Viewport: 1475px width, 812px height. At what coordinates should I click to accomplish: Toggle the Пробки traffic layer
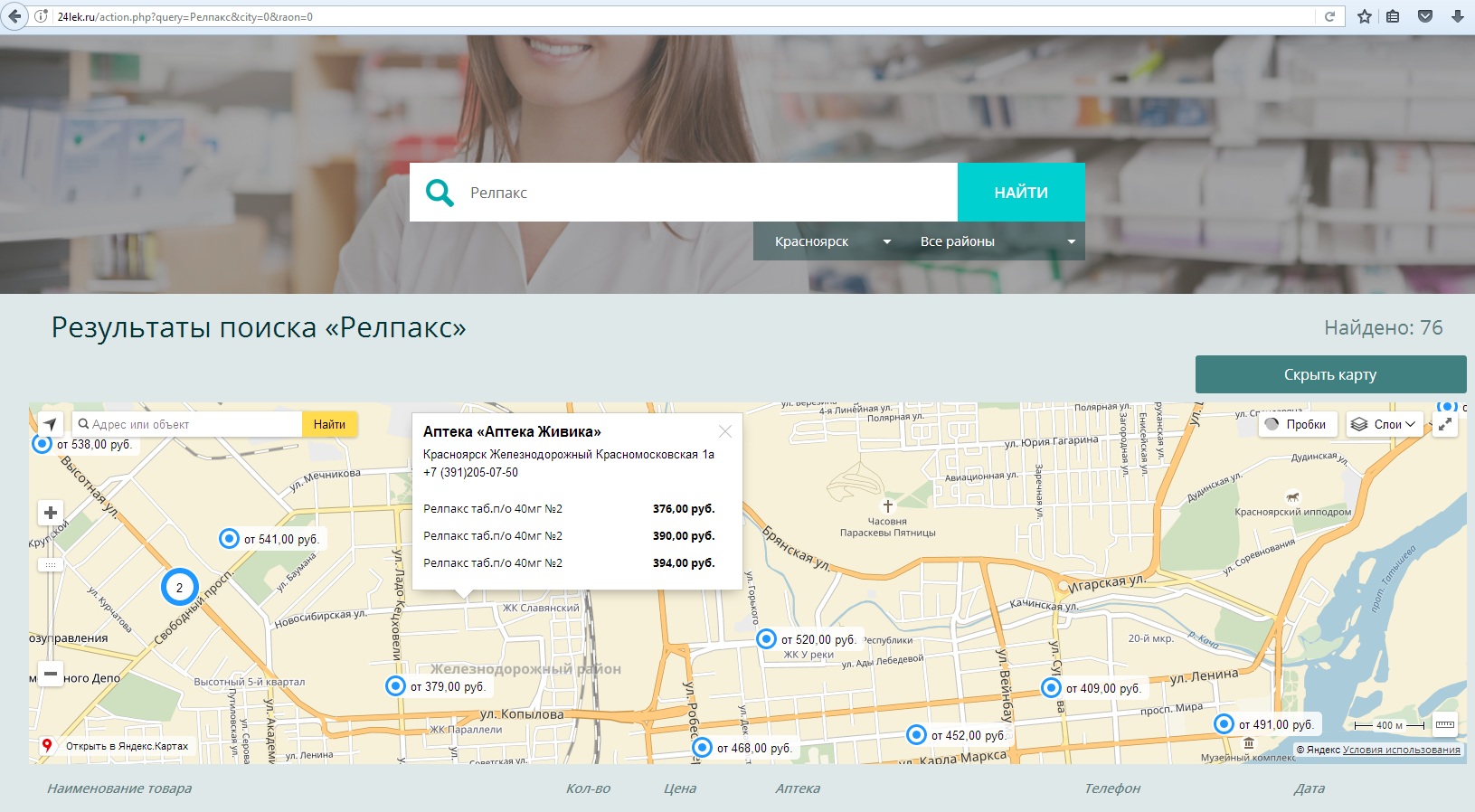click(1298, 424)
